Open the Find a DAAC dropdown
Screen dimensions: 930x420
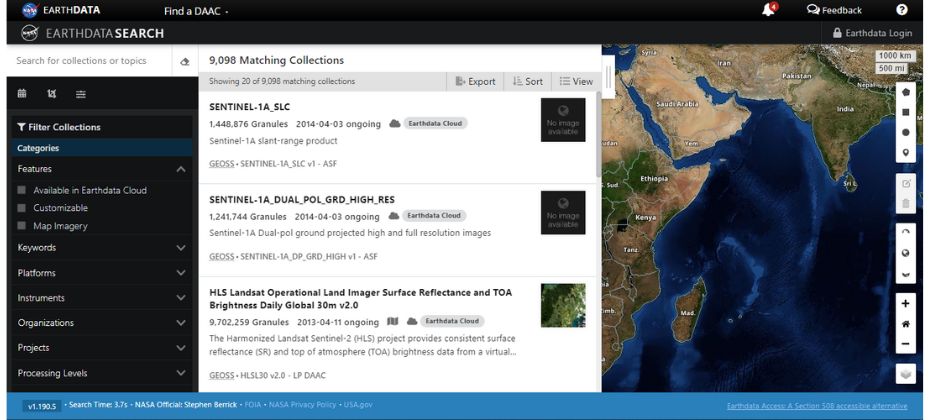196,11
